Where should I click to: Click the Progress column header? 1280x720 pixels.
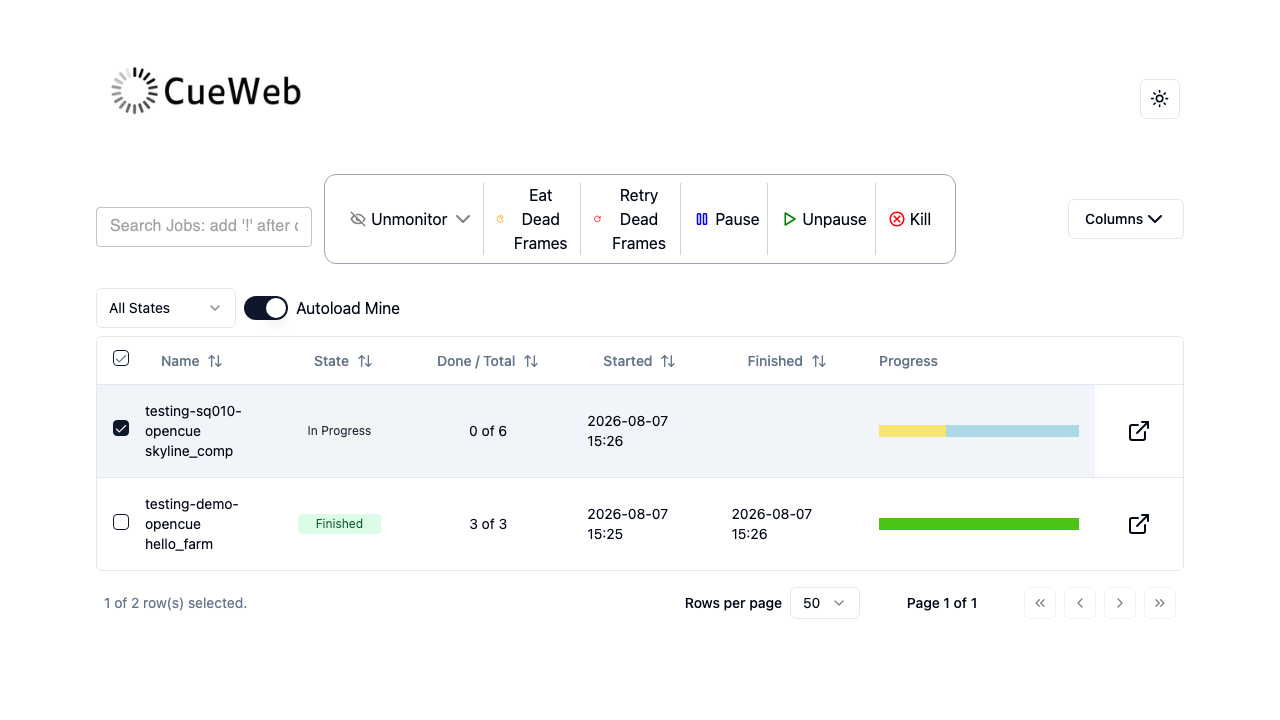tap(908, 361)
